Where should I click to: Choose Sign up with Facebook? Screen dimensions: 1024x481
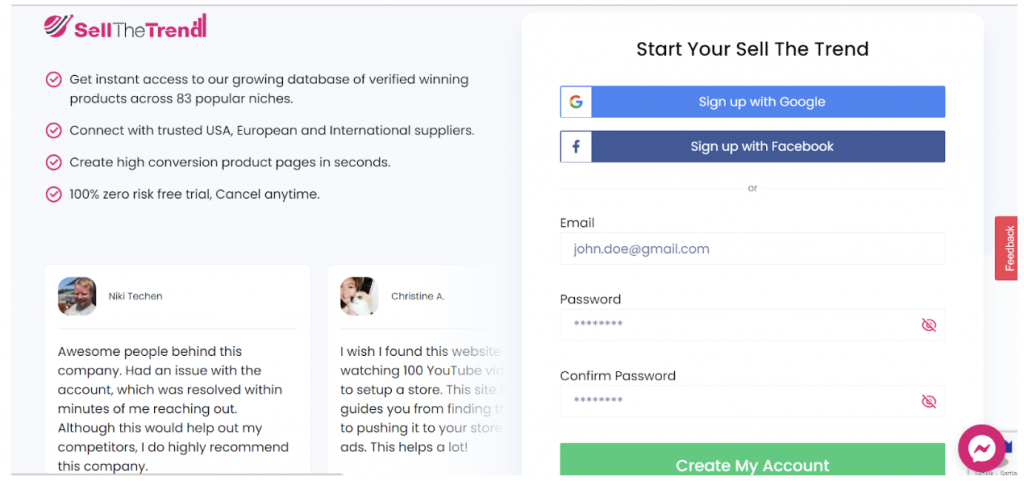click(x=752, y=146)
